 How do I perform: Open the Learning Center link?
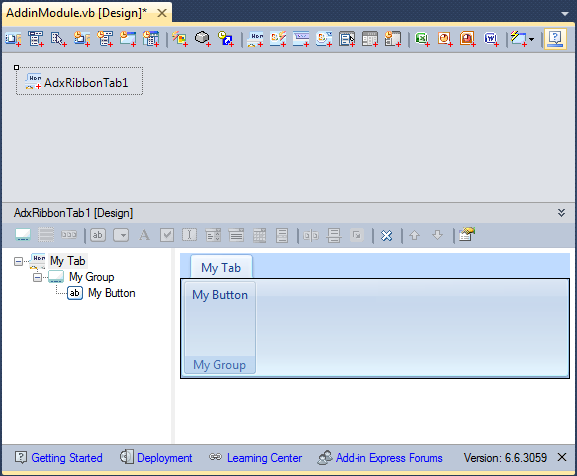tap(264, 458)
